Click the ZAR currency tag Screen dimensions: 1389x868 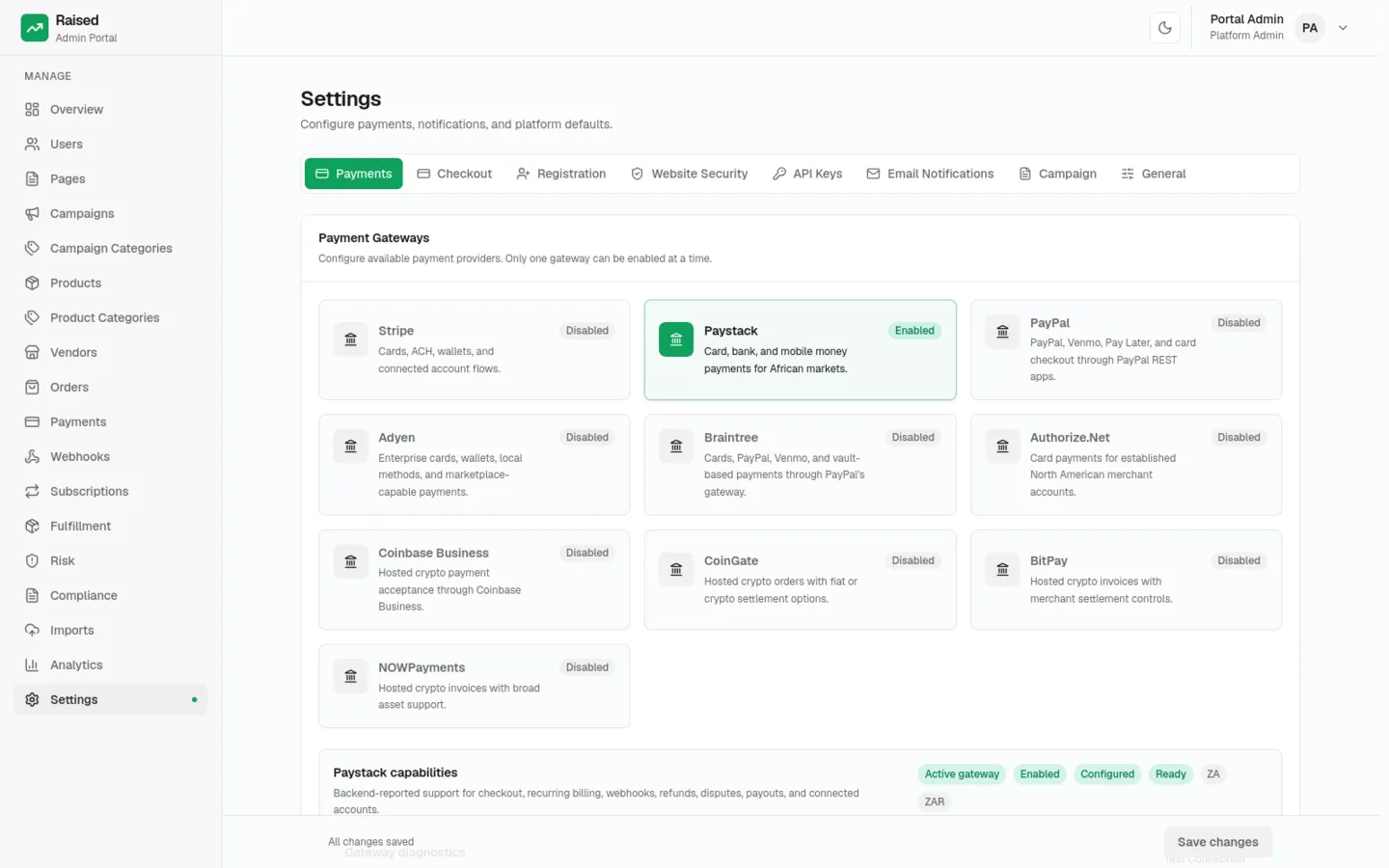935,801
